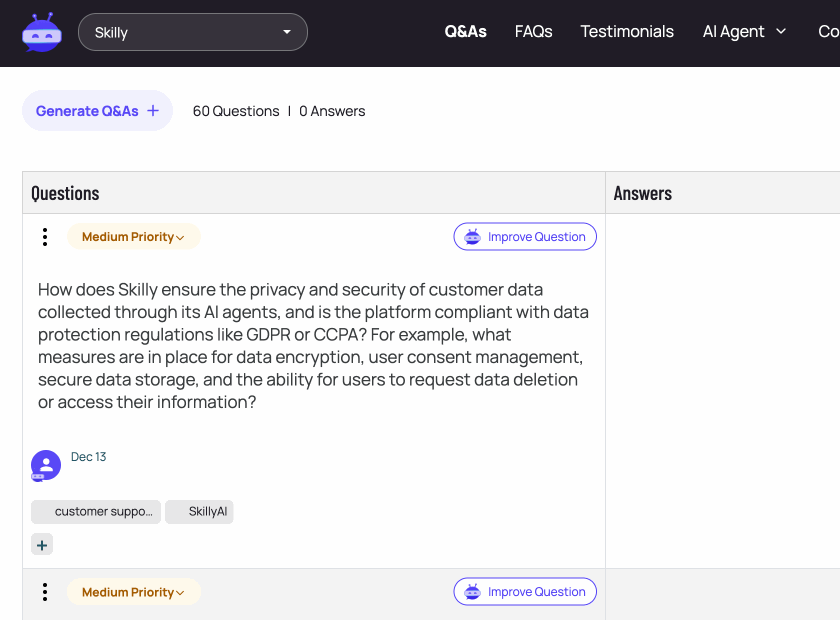Screen dimensions: 840x620
Task: Switch to the Q&As tab
Action: [x=465, y=32]
